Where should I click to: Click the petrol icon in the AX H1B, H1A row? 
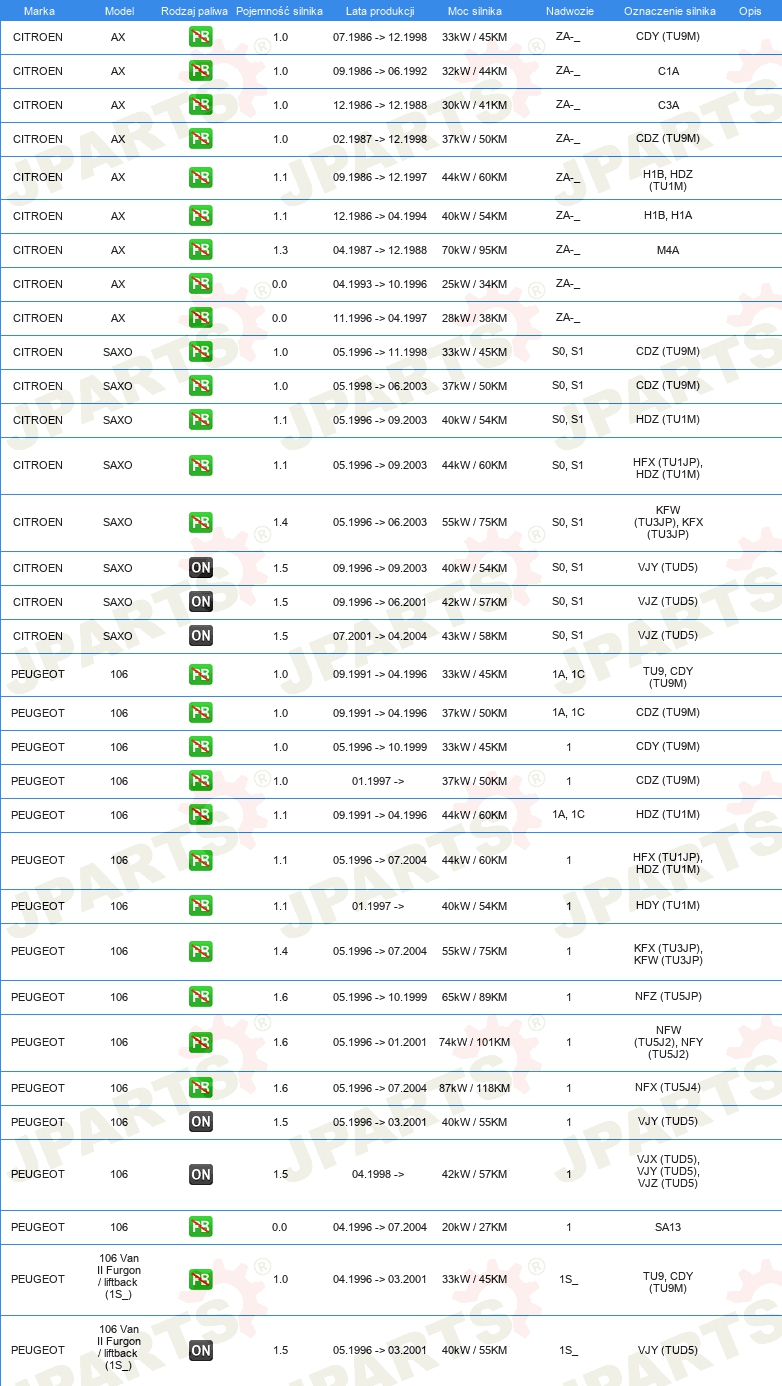pos(201,216)
